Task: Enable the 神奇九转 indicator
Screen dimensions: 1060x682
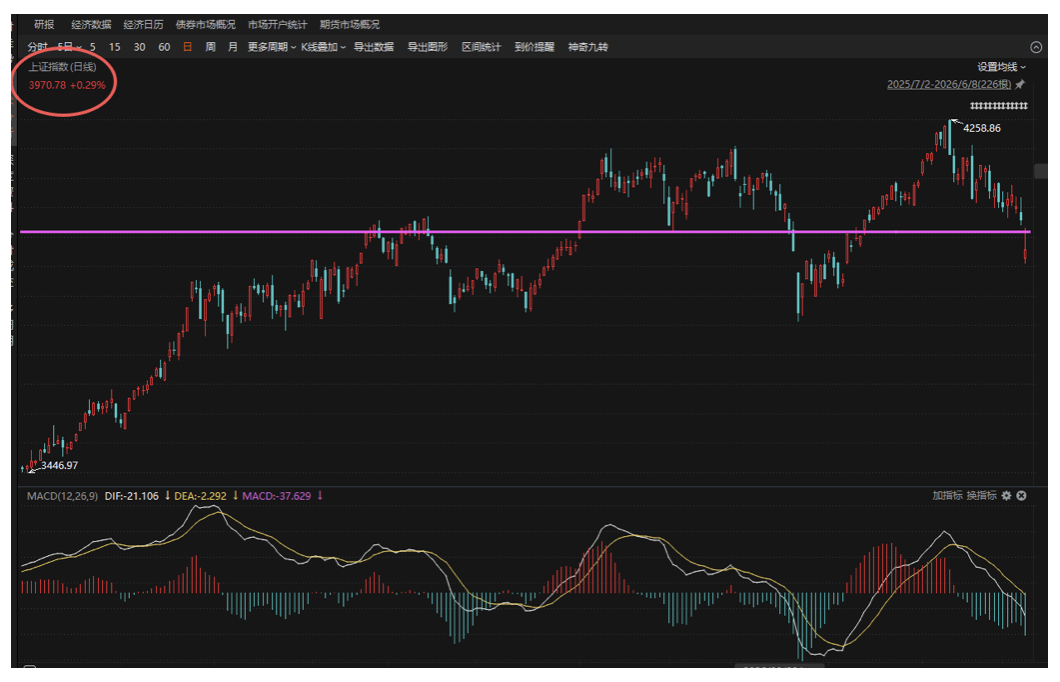Action: click(x=587, y=47)
